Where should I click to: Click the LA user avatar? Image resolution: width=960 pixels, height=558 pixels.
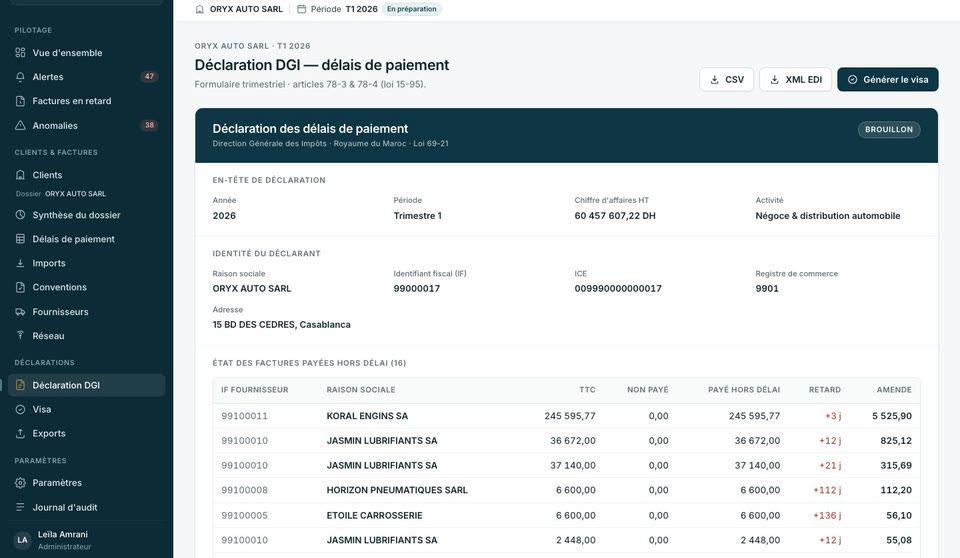23,540
